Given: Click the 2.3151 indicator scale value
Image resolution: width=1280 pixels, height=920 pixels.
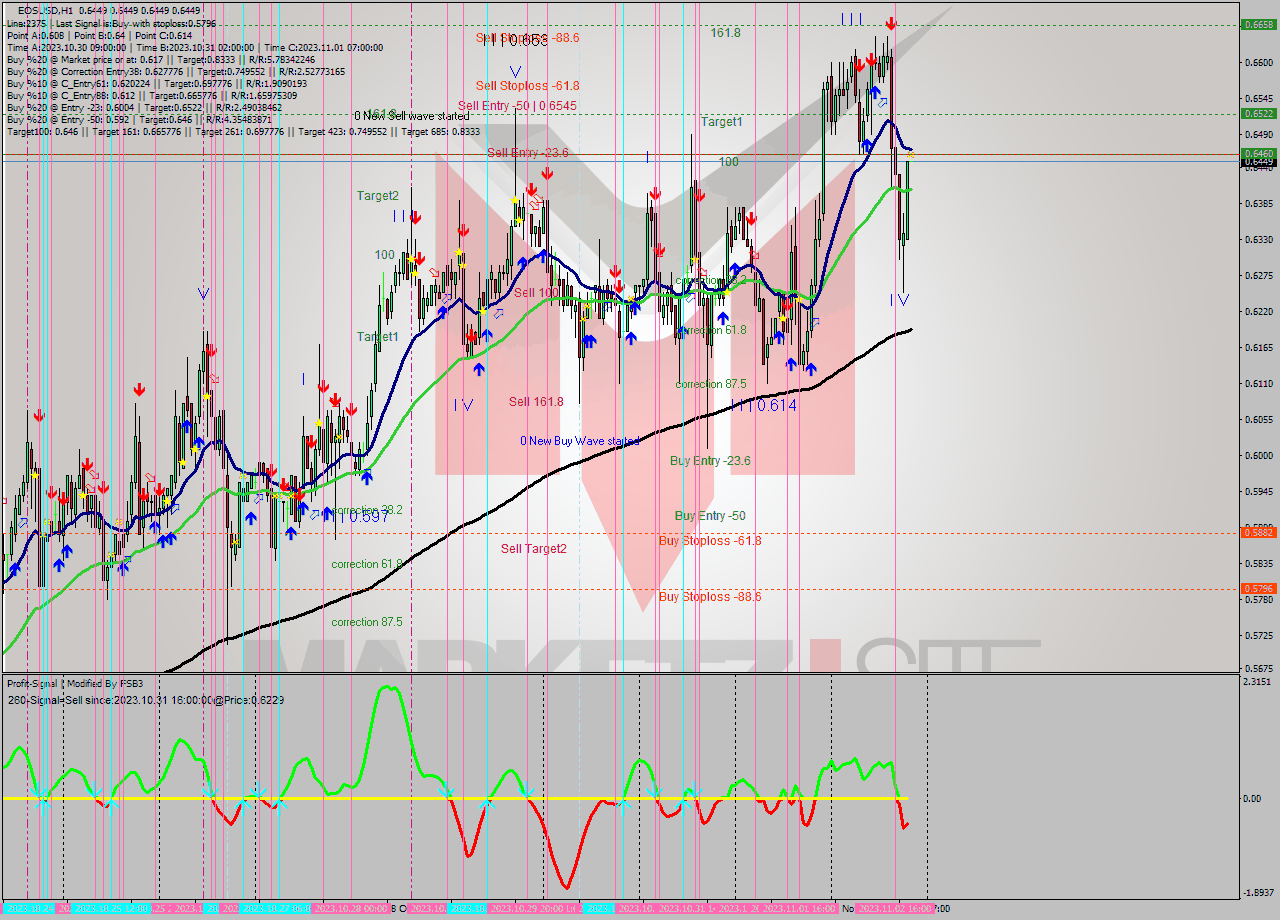Looking at the screenshot, I should point(1257,682).
